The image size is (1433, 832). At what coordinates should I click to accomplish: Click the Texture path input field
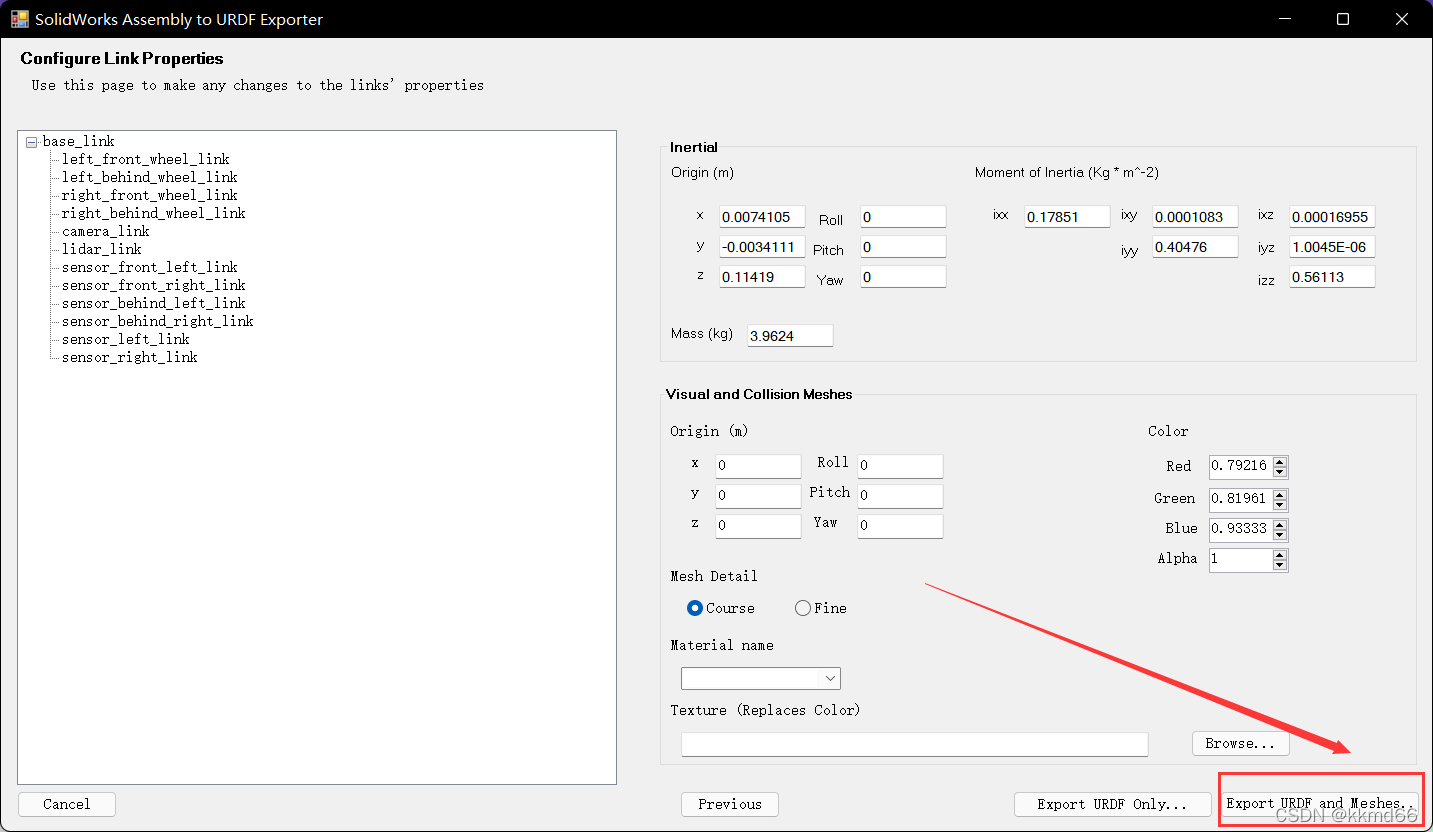click(x=915, y=744)
